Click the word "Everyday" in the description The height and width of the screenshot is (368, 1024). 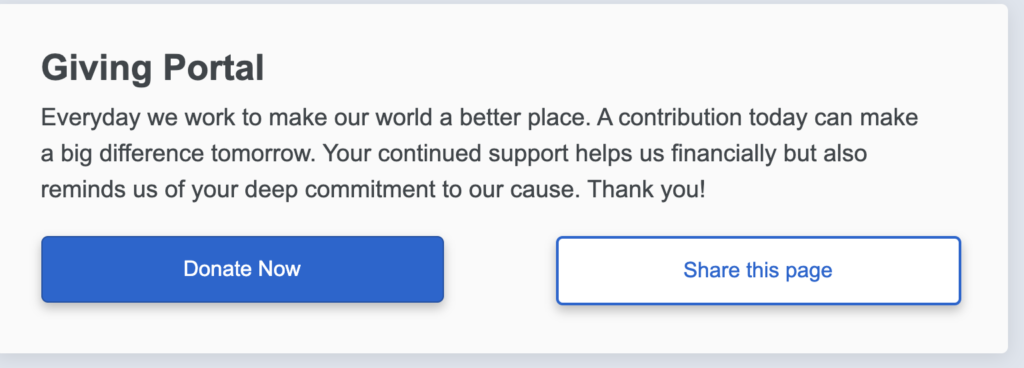pos(91,119)
